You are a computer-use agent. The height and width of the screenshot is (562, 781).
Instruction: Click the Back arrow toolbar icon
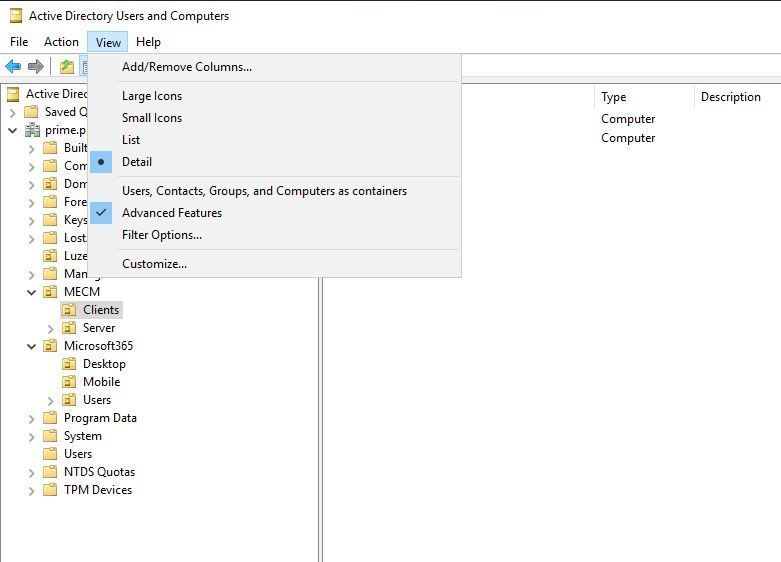[13, 67]
